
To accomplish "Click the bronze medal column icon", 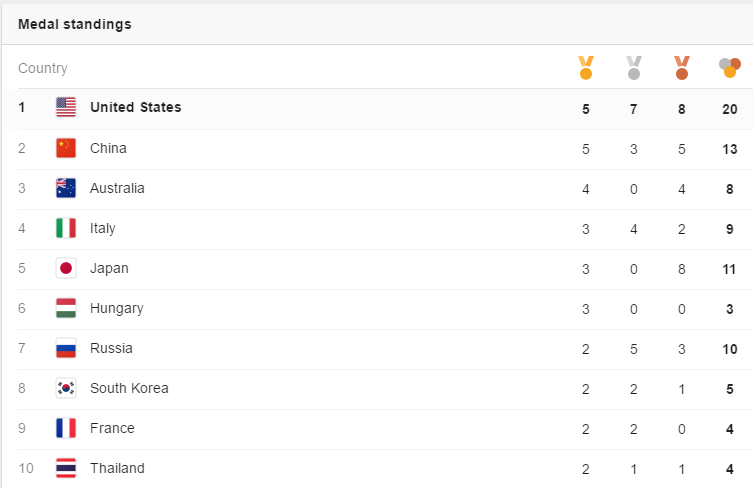I will pos(682,68).
